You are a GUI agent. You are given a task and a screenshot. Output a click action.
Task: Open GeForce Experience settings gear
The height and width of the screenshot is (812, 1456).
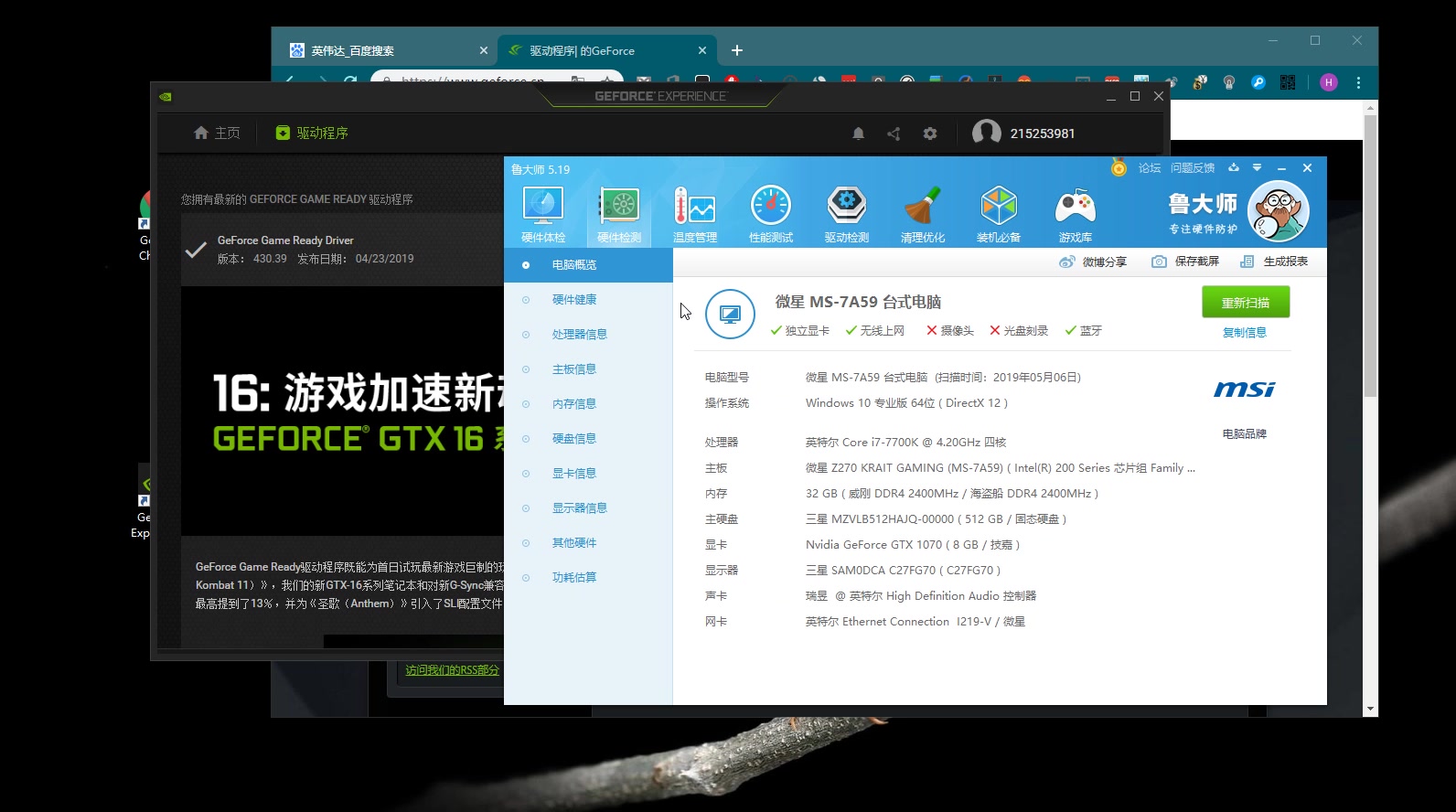pyautogui.click(x=930, y=134)
